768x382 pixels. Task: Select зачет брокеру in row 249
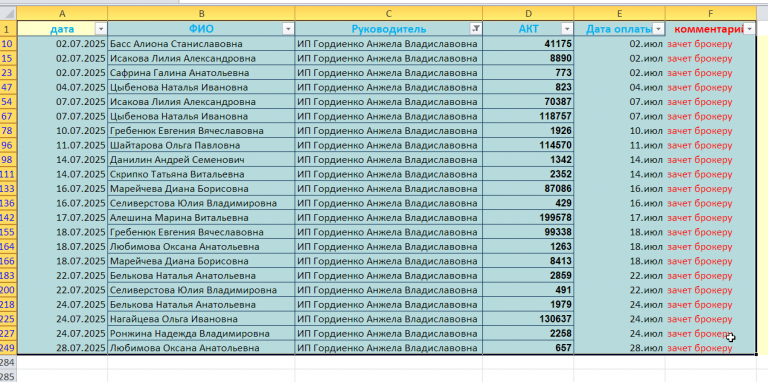[711, 348]
